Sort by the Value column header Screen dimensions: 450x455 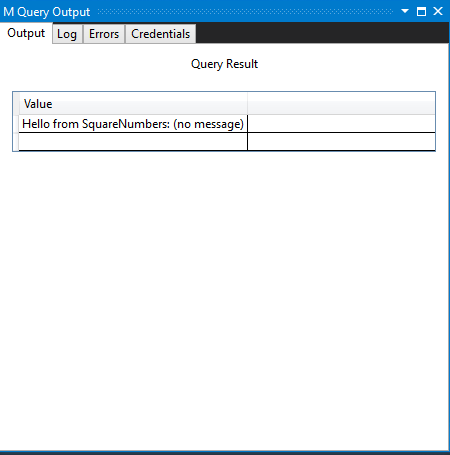[x=133, y=104]
